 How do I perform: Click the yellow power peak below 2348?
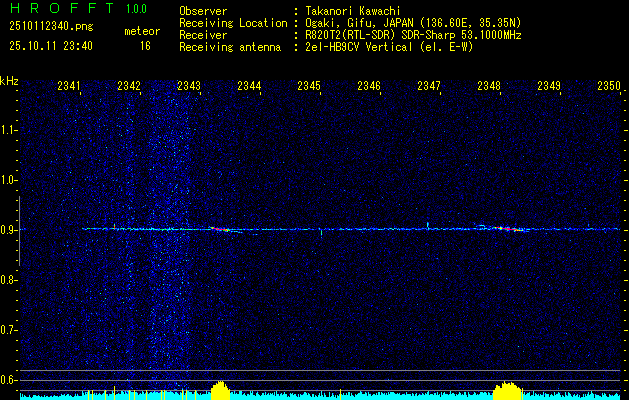[x=507, y=391]
